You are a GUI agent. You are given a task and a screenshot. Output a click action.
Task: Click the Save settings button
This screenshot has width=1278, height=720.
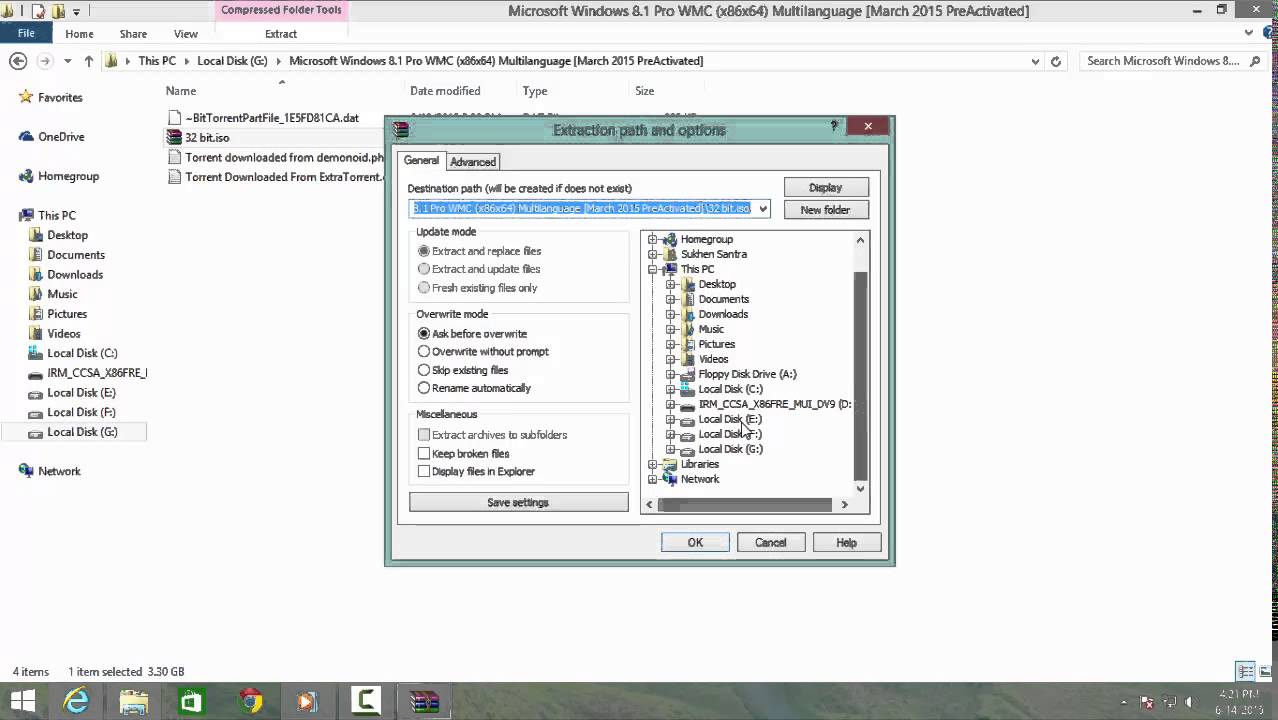click(518, 502)
